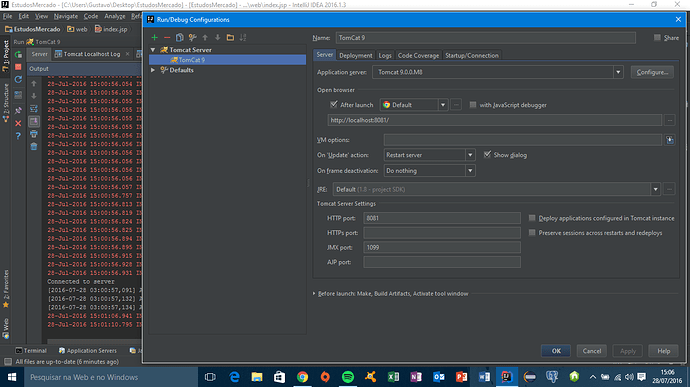Launch Spotify from the taskbar

click(348, 377)
